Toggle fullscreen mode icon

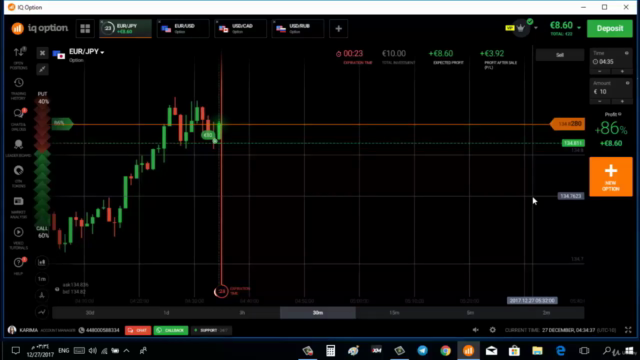tap(628, 330)
